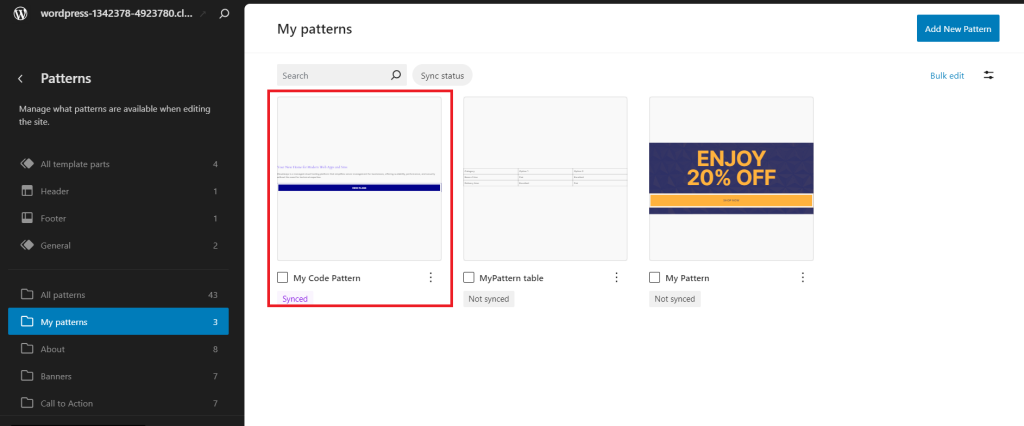Open the General template parts list
The image size is (1024, 426).
(x=118, y=246)
